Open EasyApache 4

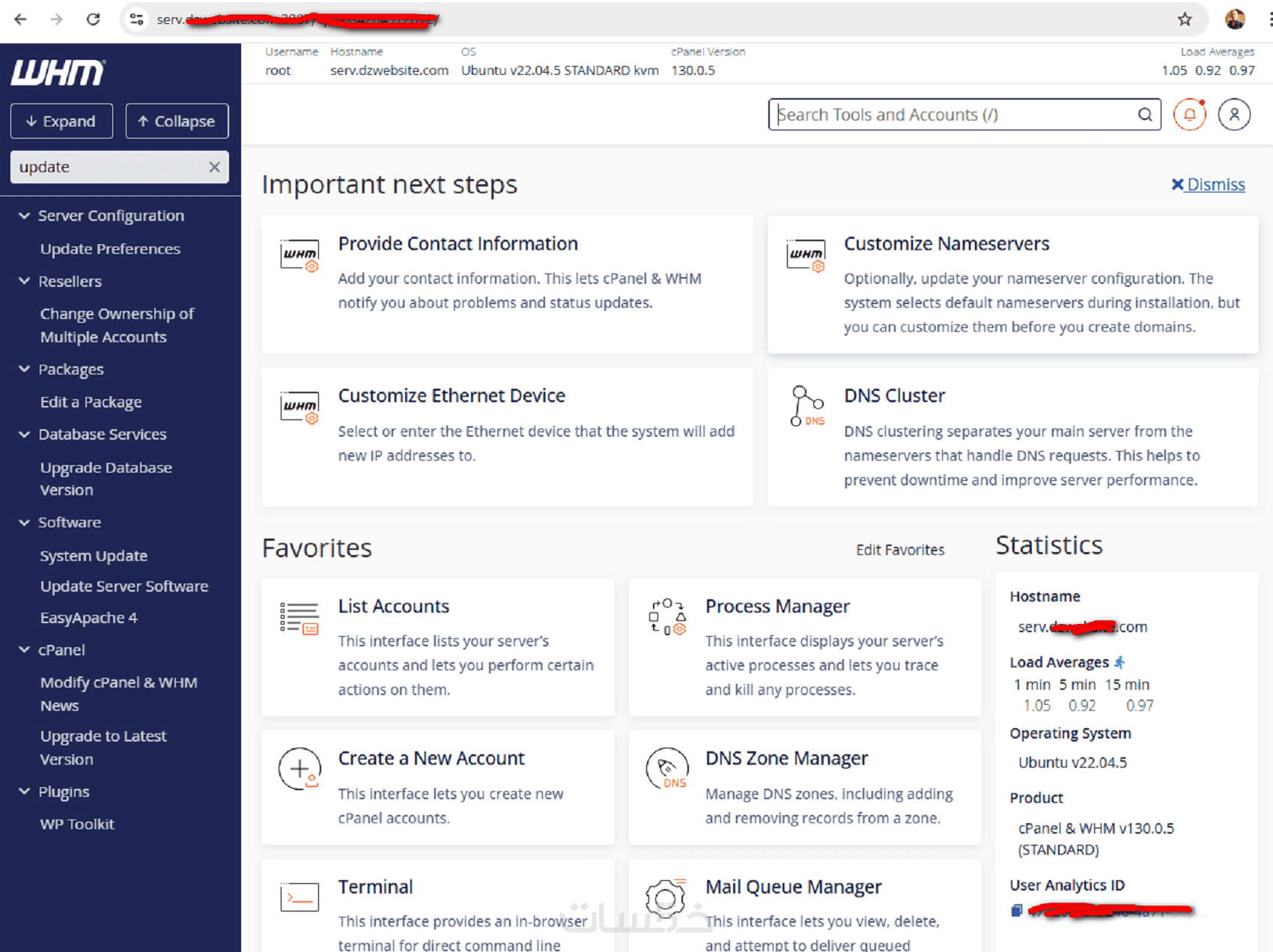(x=88, y=618)
